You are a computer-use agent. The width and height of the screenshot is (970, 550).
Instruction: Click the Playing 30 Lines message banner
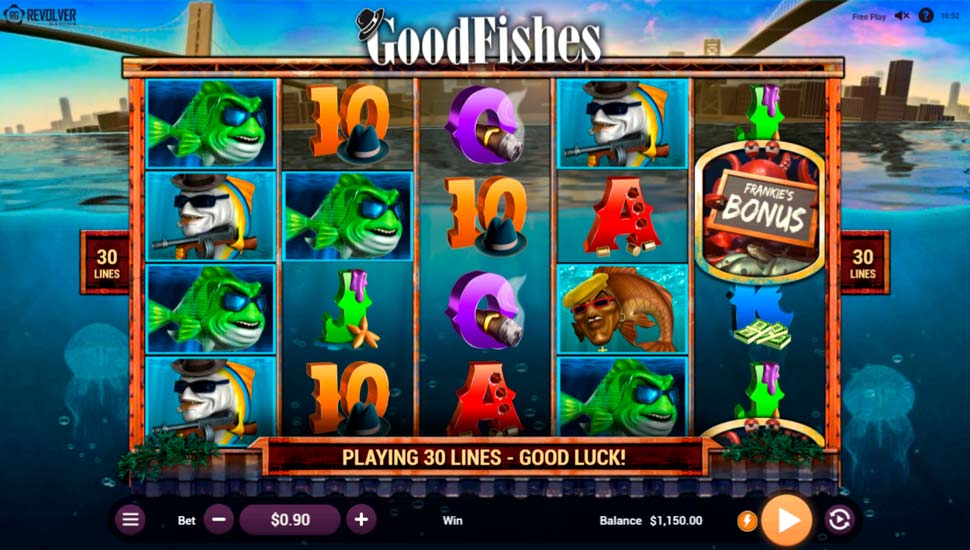coord(484,457)
